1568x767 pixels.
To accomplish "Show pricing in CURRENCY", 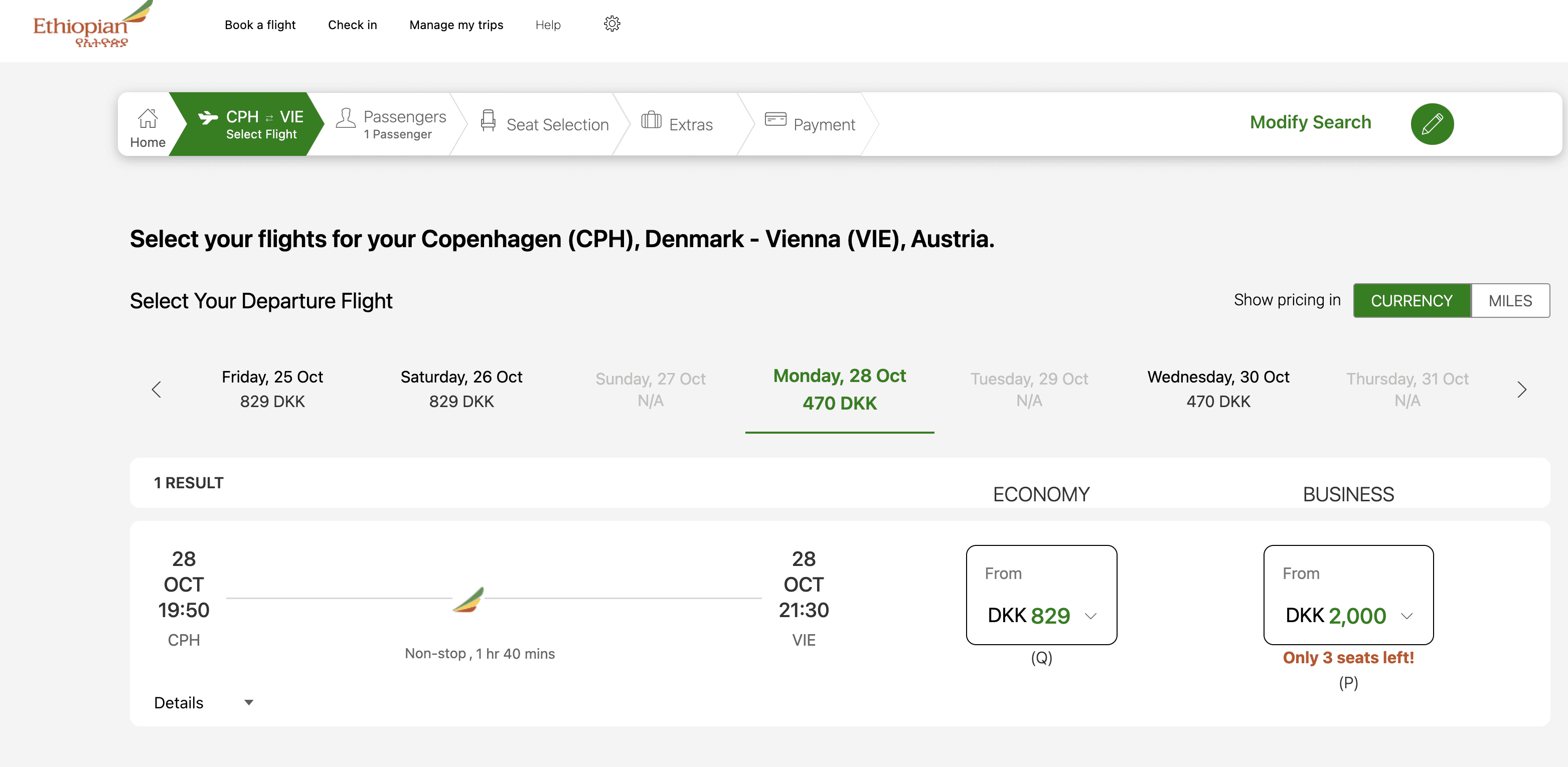I will pyautogui.click(x=1411, y=300).
